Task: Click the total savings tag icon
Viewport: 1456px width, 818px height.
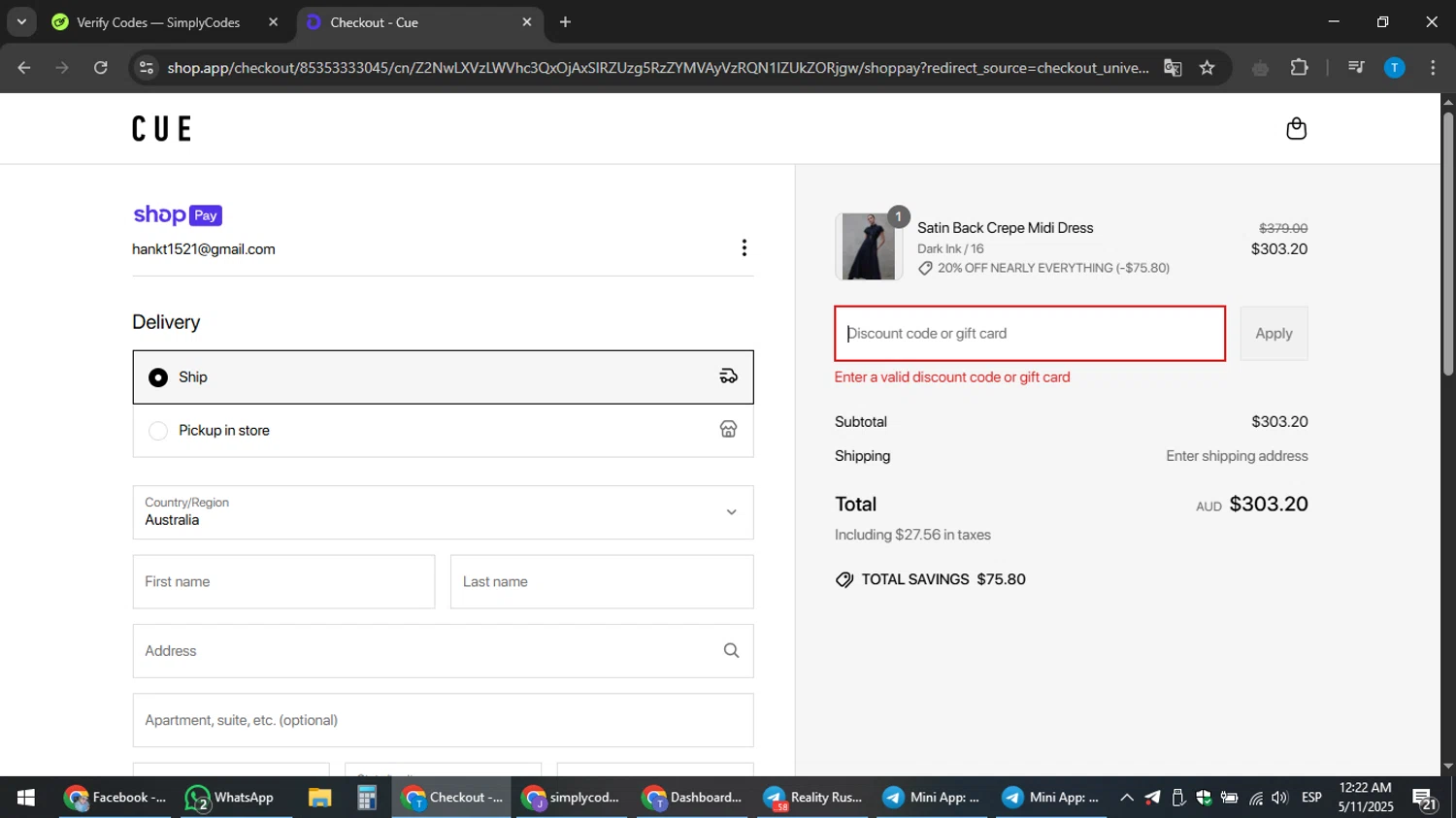Action: (x=844, y=579)
